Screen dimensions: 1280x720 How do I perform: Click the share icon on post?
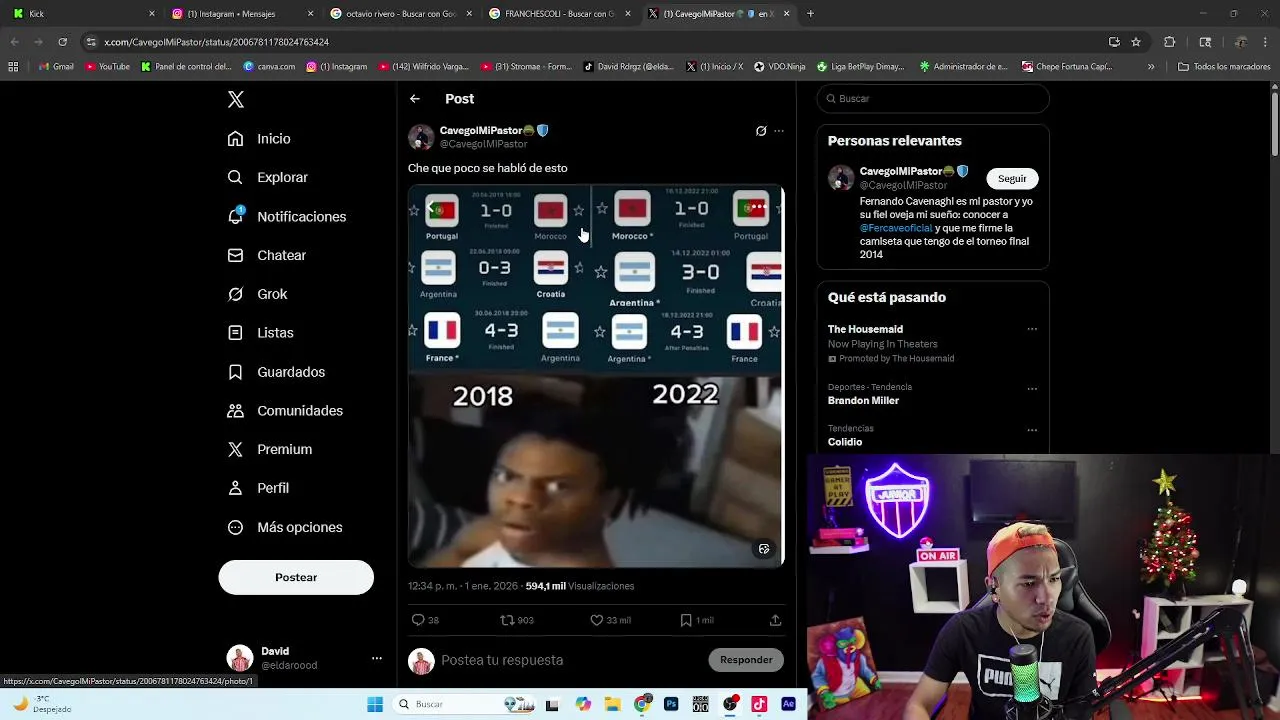click(775, 620)
